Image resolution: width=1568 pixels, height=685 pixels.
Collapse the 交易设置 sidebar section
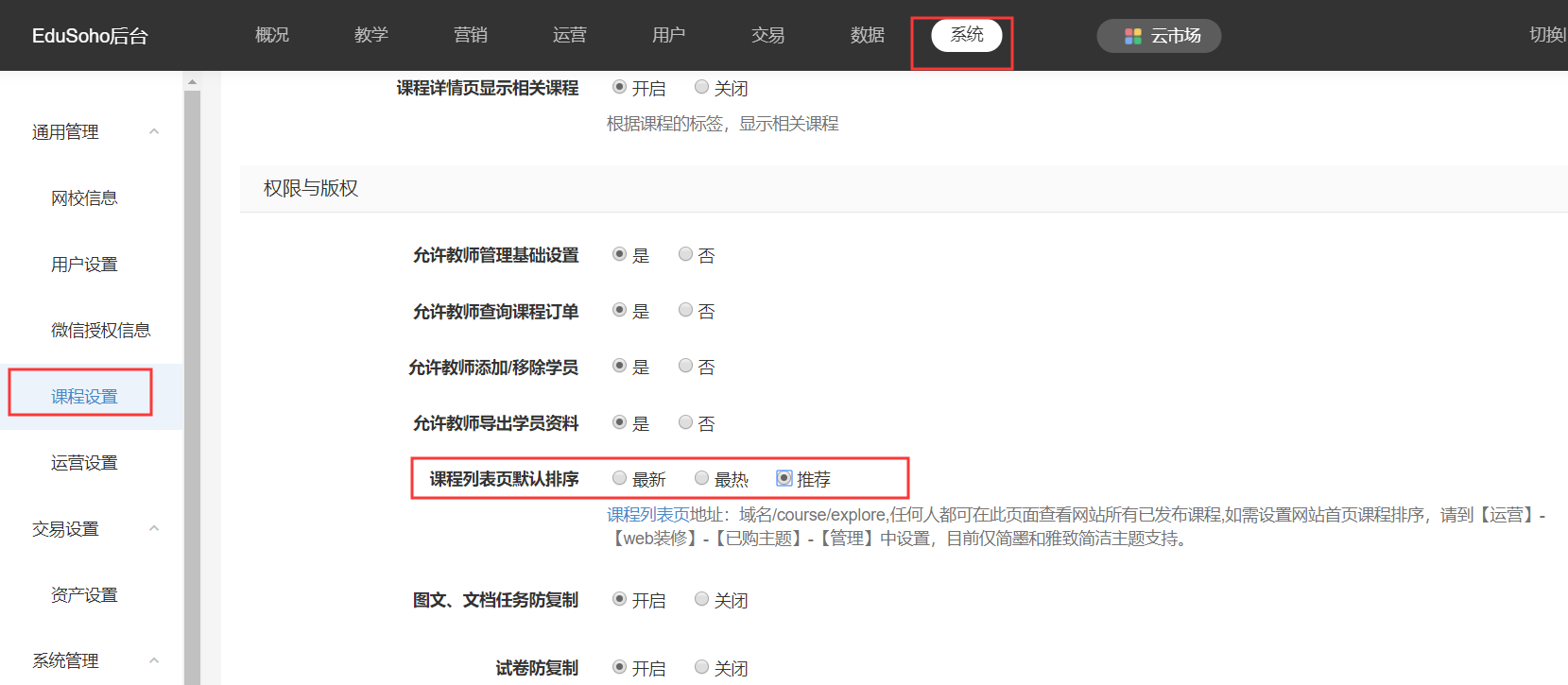coord(154,528)
